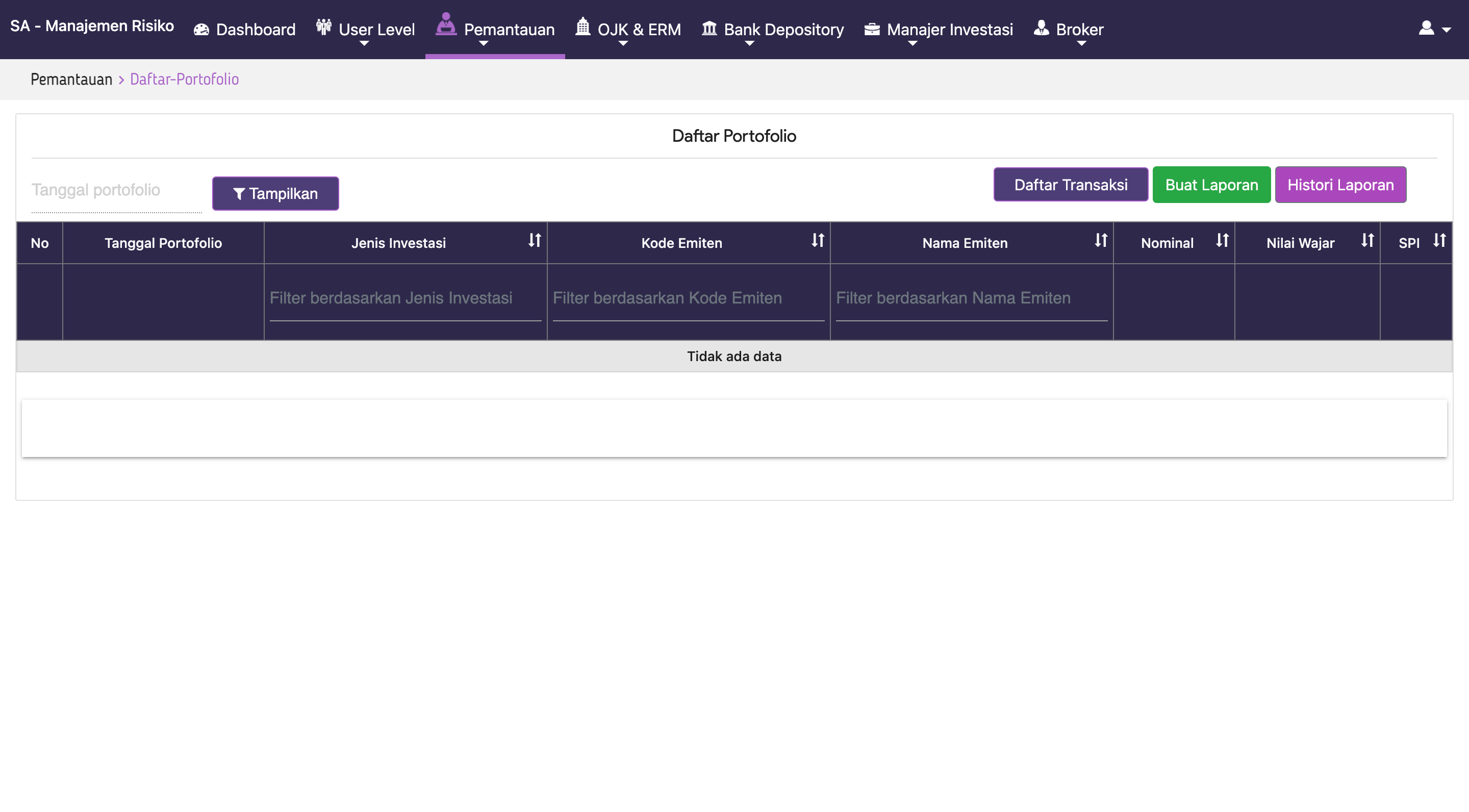This screenshot has width=1469, height=812.
Task: Click the Manajer Investasi briefcase icon
Action: point(872,29)
